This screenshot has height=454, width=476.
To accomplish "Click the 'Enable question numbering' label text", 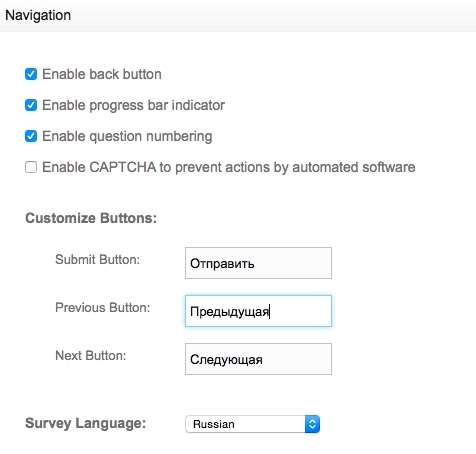I will (127, 136).
